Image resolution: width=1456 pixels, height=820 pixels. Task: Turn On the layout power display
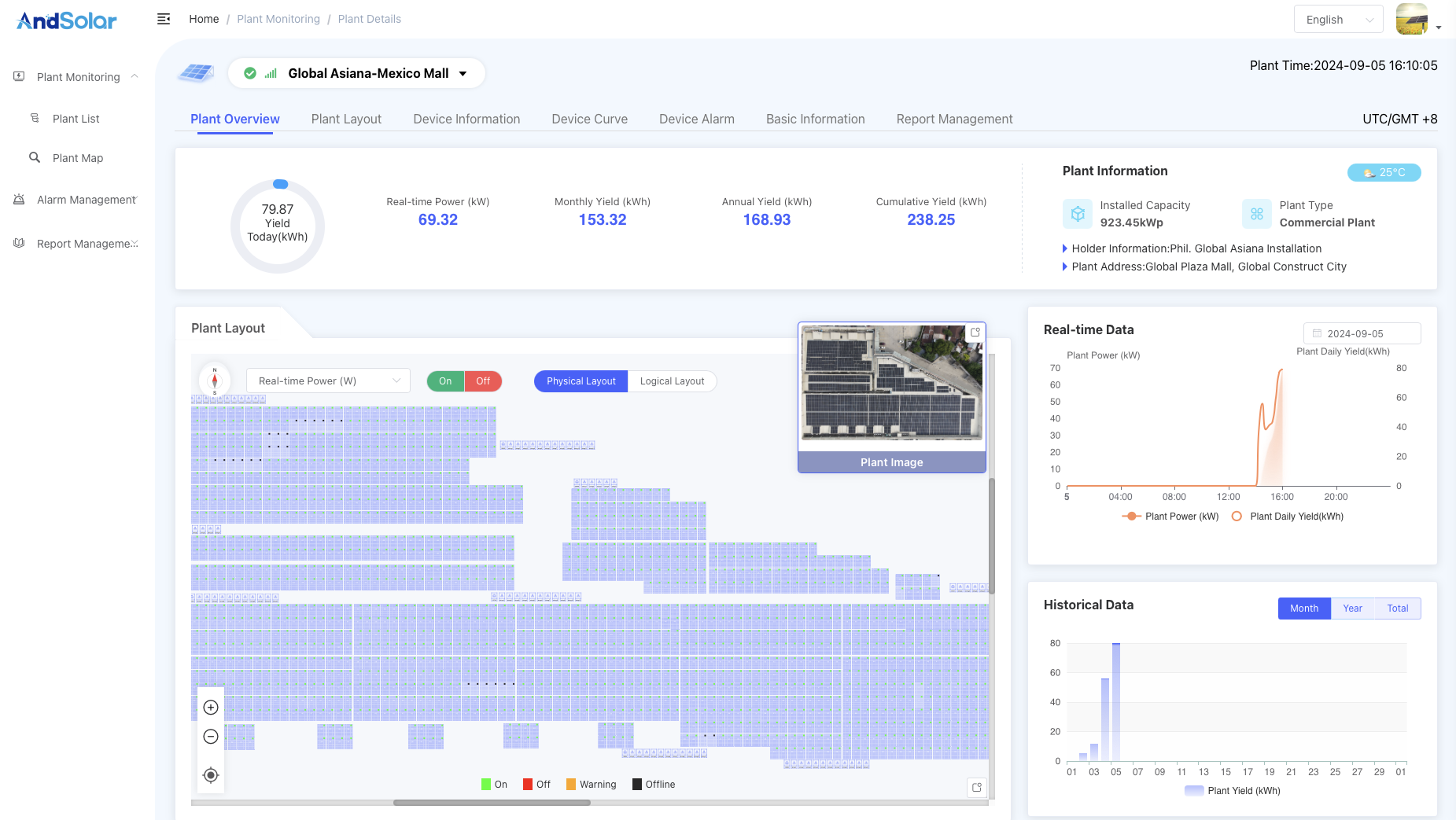(x=445, y=381)
